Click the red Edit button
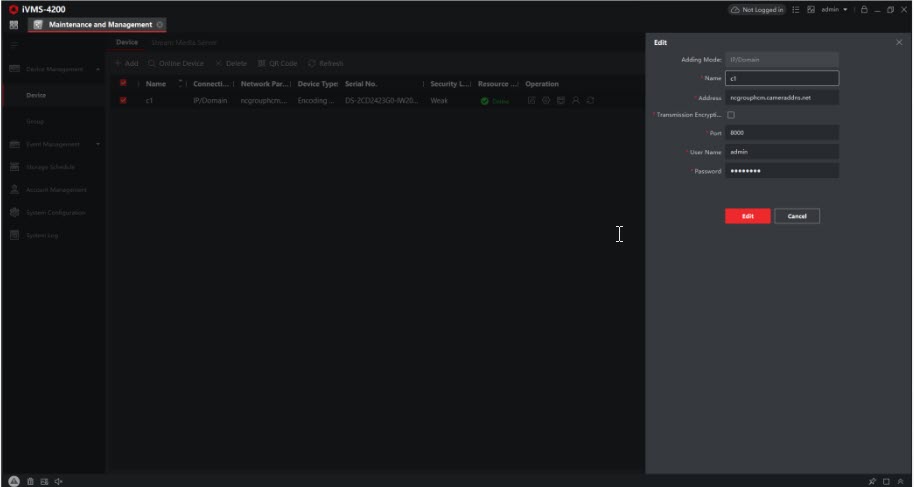914x487 pixels. (x=747, y=216)
